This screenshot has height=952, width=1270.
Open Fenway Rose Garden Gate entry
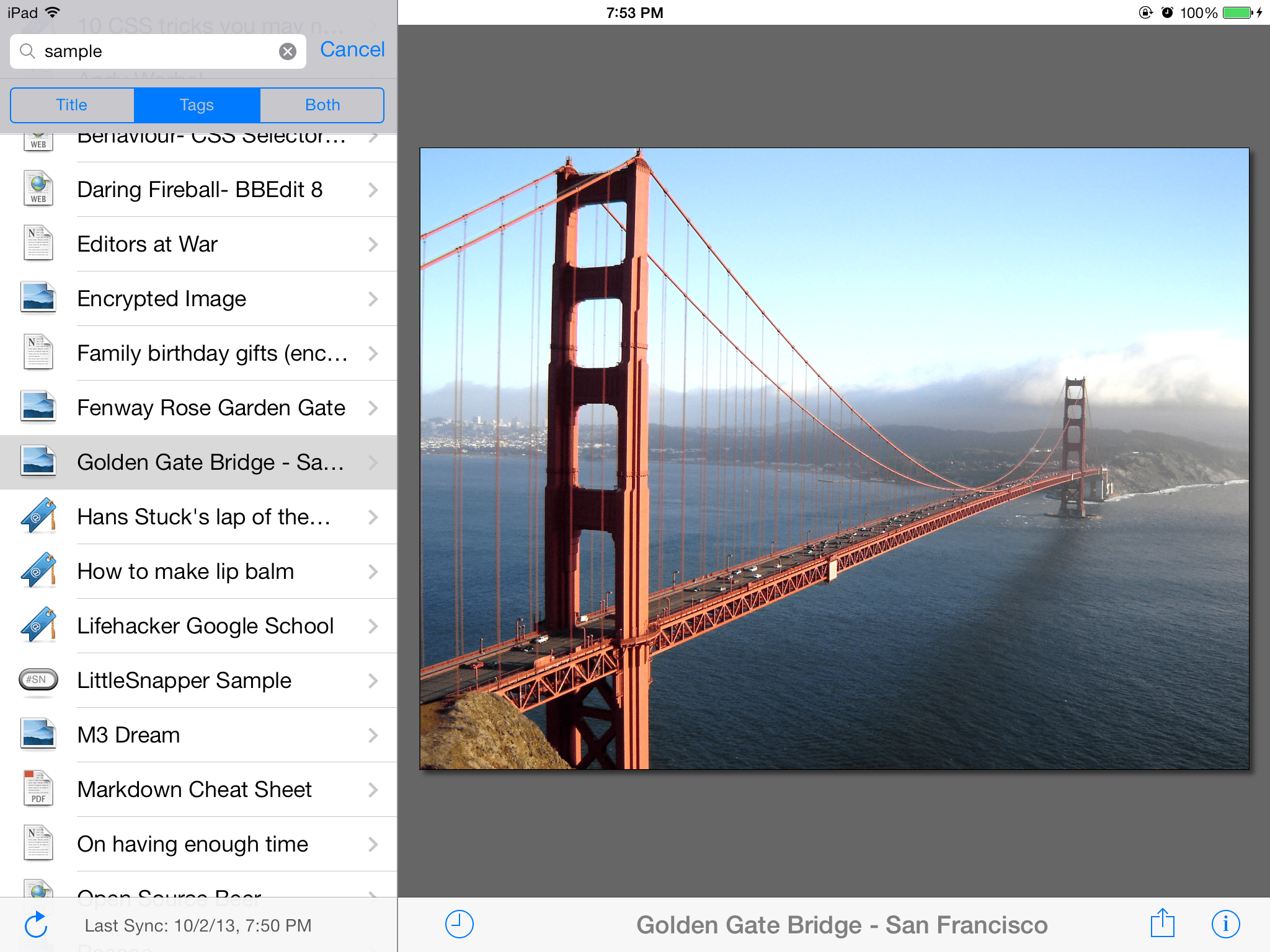pos(211,408)
